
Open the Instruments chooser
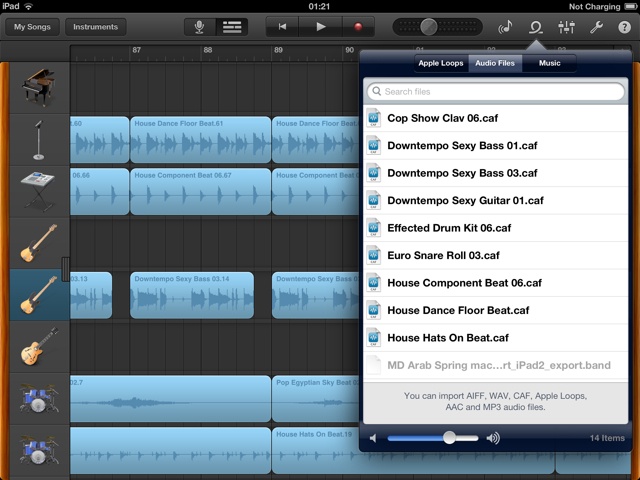[x=96, y=27]
